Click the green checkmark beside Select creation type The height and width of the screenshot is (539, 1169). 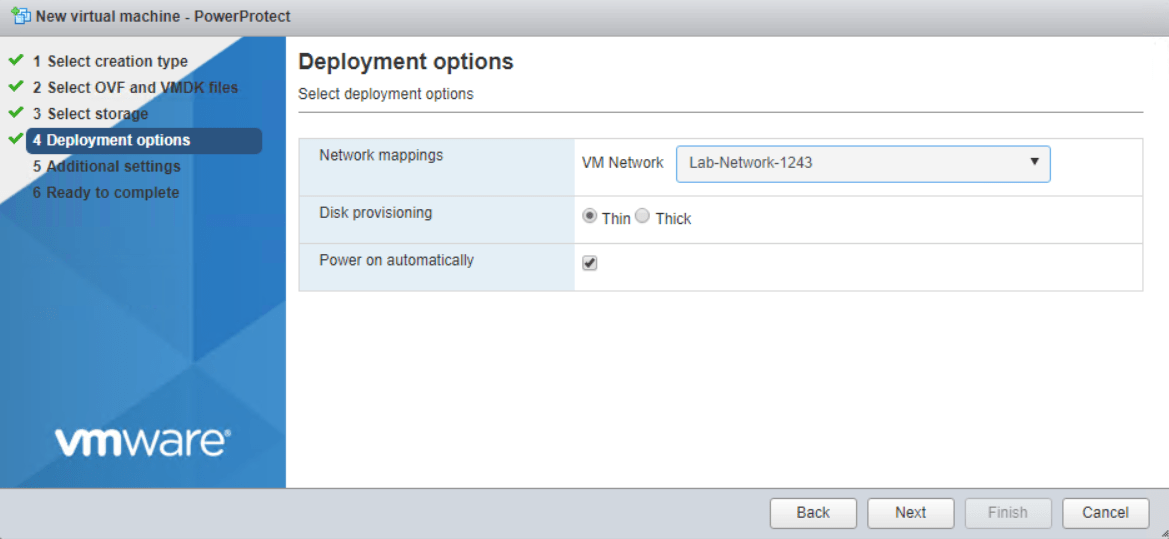pyautogui.click(x=16, y=60)
